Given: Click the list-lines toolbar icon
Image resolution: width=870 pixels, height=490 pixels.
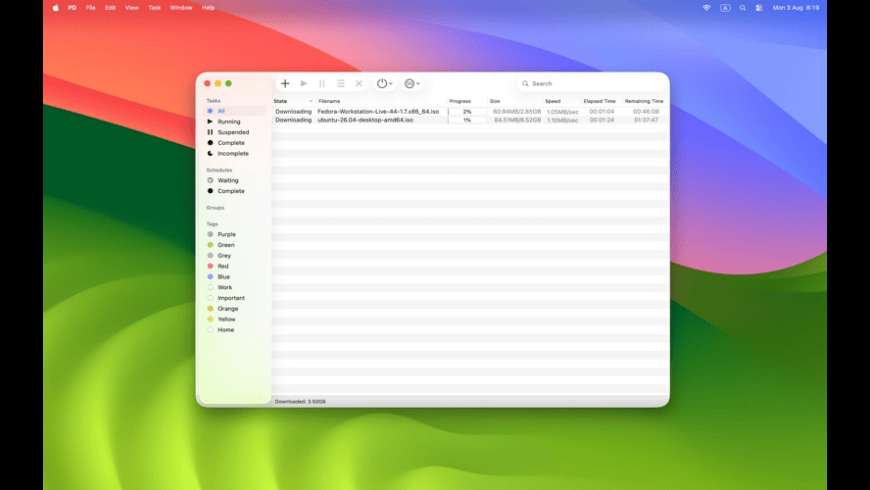Looking at the screenshot, I should point(341,83).
